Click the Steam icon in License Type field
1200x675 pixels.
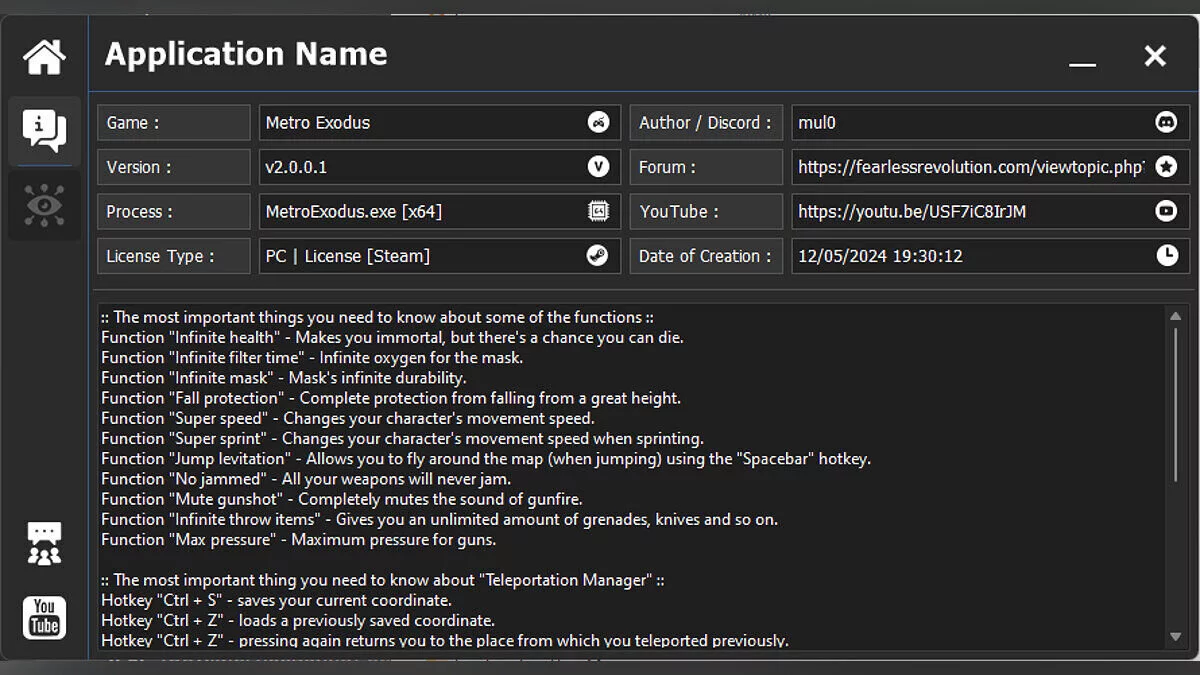[x=598, y=255]
